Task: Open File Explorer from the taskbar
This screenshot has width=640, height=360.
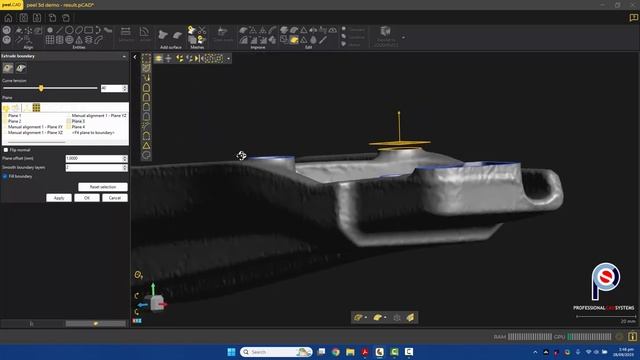Action: (350, 352)
